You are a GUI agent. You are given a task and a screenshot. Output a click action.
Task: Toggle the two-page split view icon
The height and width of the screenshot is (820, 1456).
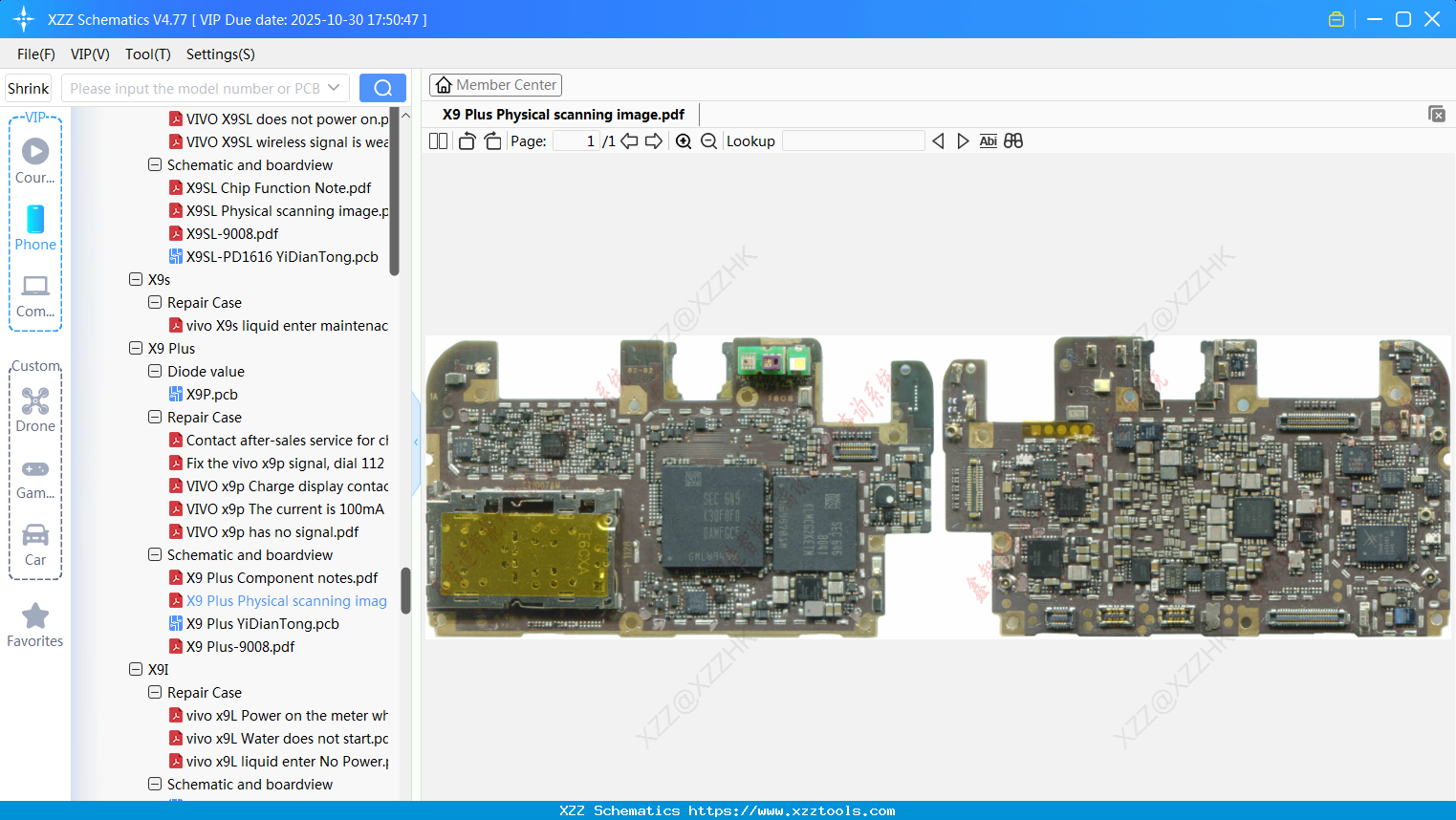[x=438, y=141]
